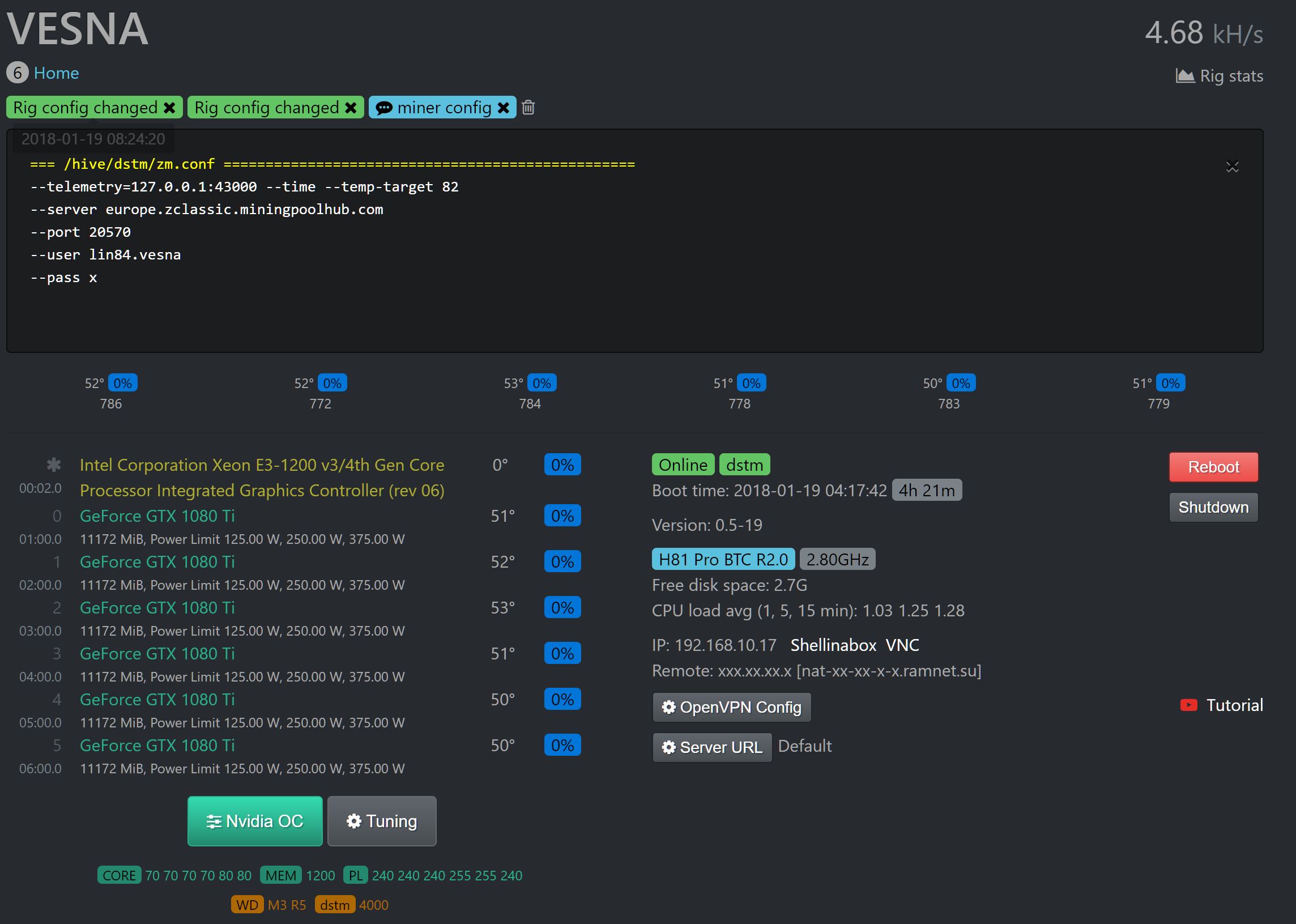Click the Reboot button

point(1213,467)
